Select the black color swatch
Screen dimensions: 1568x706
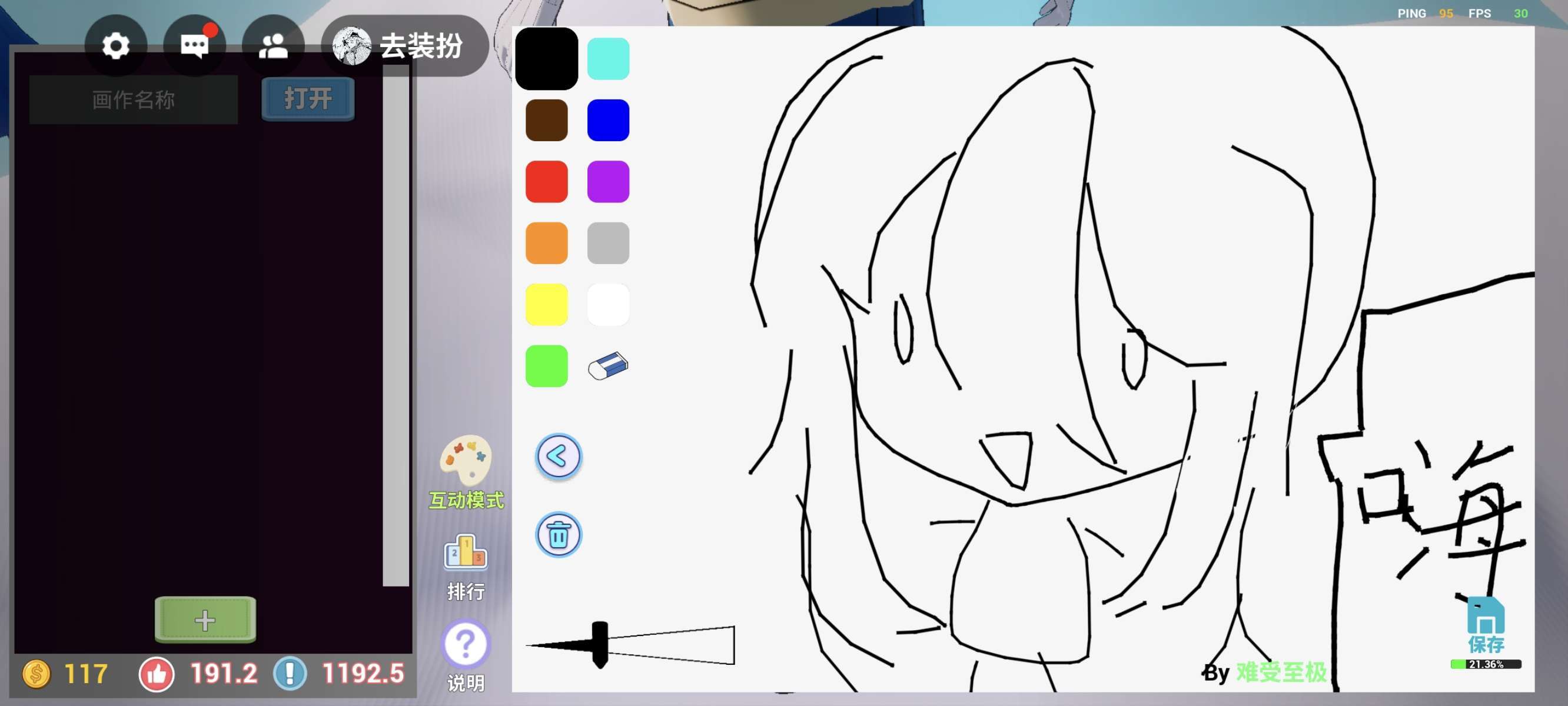point(546,58)
